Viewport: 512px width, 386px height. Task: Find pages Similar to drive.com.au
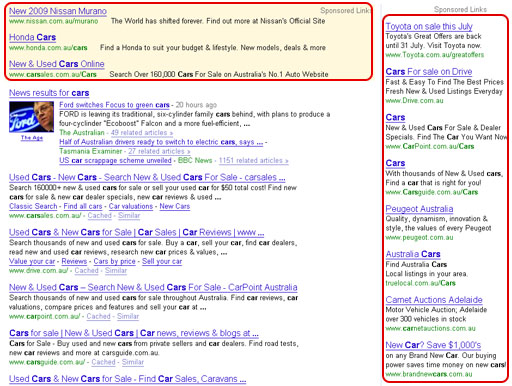(x=116, y=271)
